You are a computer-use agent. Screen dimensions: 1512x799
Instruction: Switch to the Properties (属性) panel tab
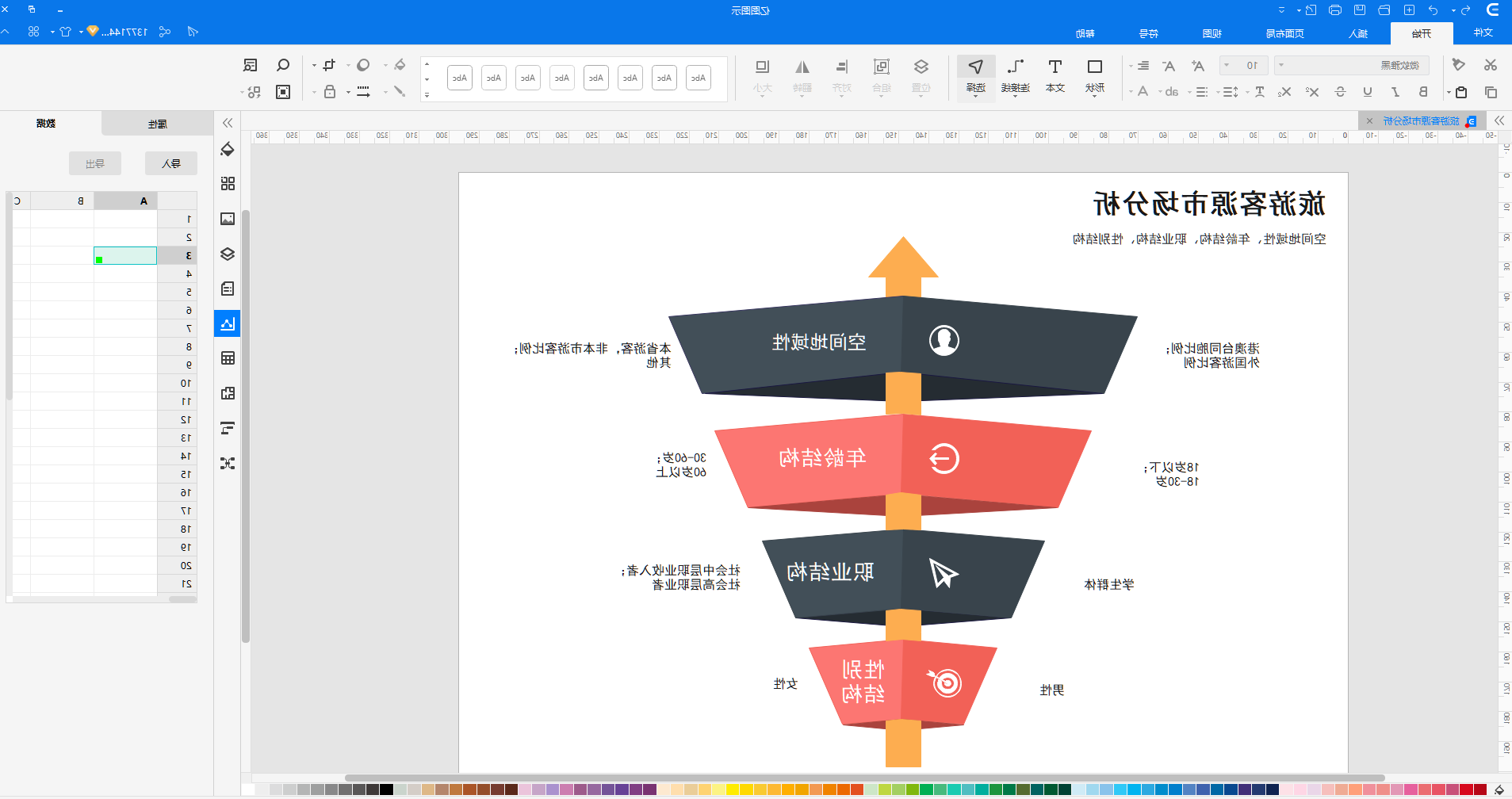[157, 124]
